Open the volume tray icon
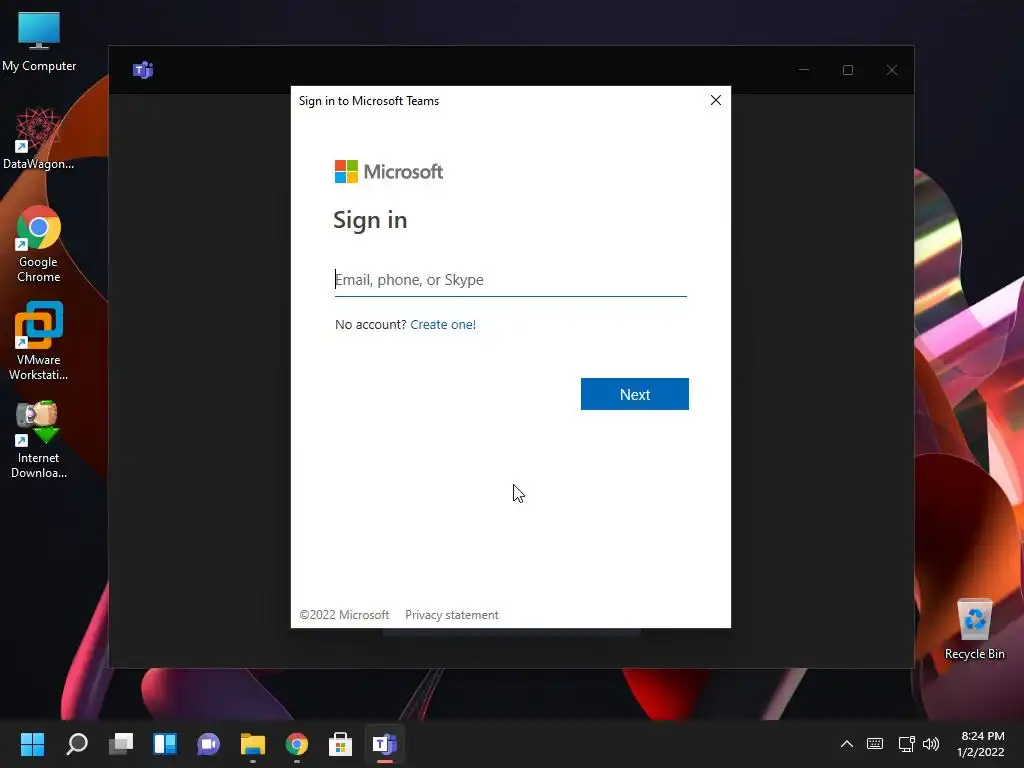The width and height of the screenshot is (1024, 768). [x=931, y=744]
